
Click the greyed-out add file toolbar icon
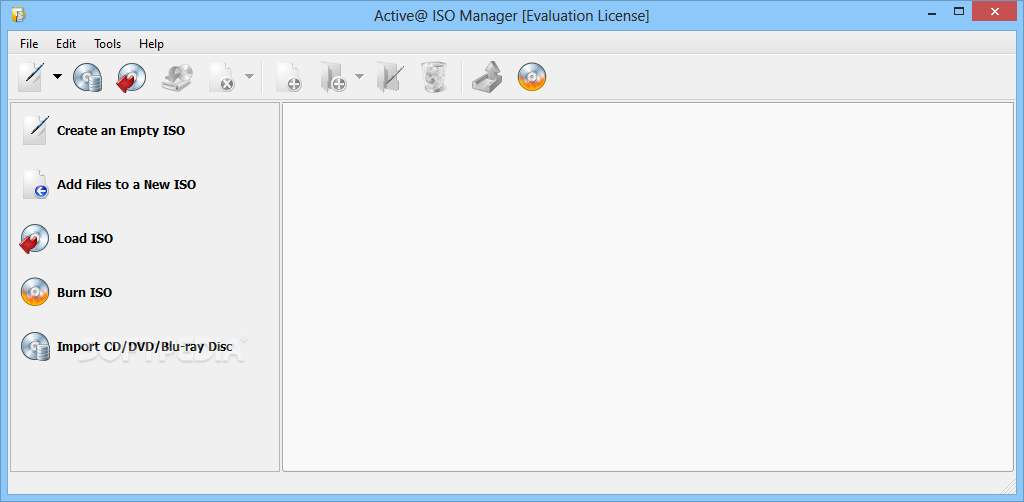click(288, 77)
